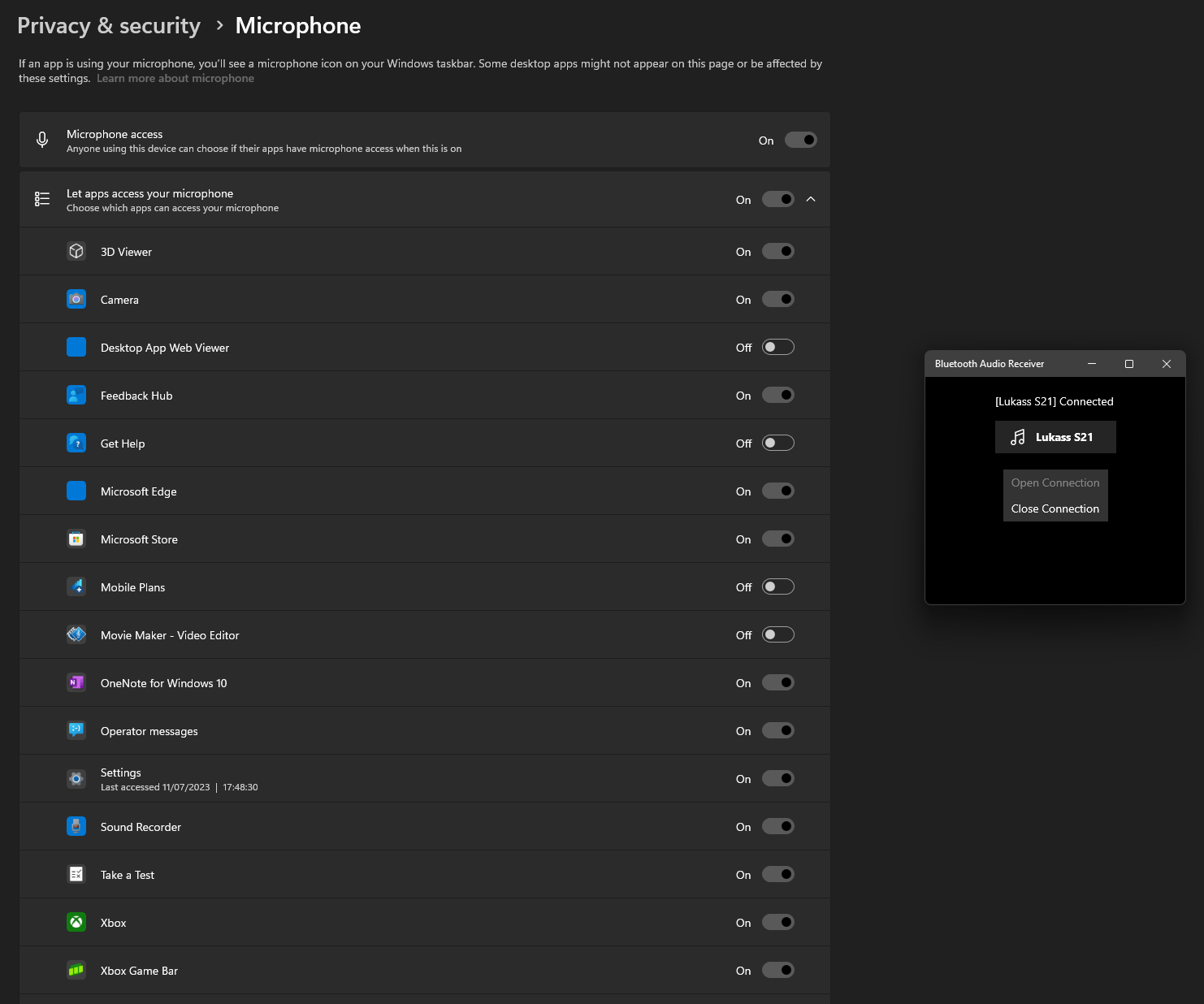The height and width of the screenshot is (1004, 1204).
Task: Click the Feedback Hub icon
Action: click(76, 395)
